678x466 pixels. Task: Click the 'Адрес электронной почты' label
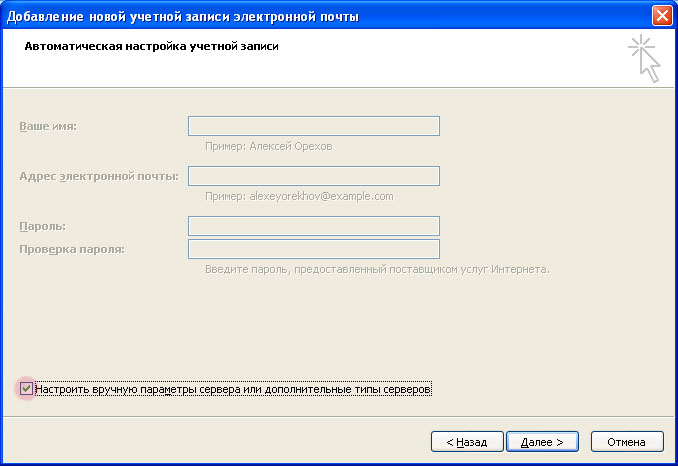click(98, 176)
